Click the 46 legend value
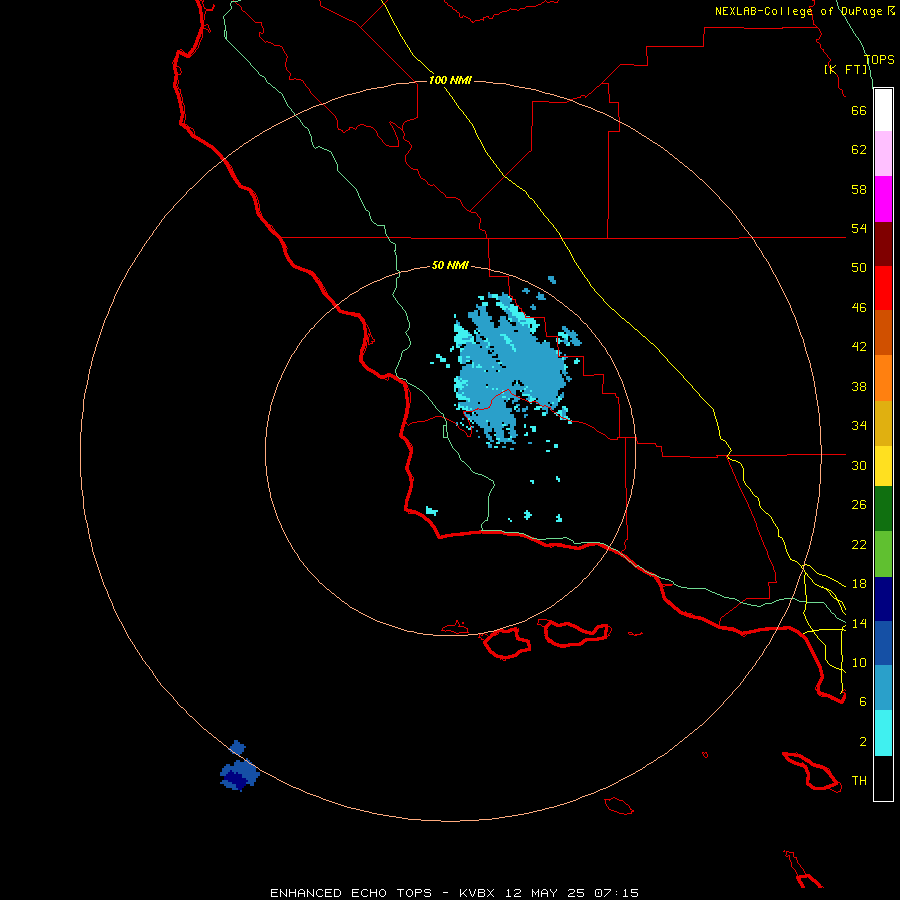This screenshot has height=900, width=900. click(859, 308)
